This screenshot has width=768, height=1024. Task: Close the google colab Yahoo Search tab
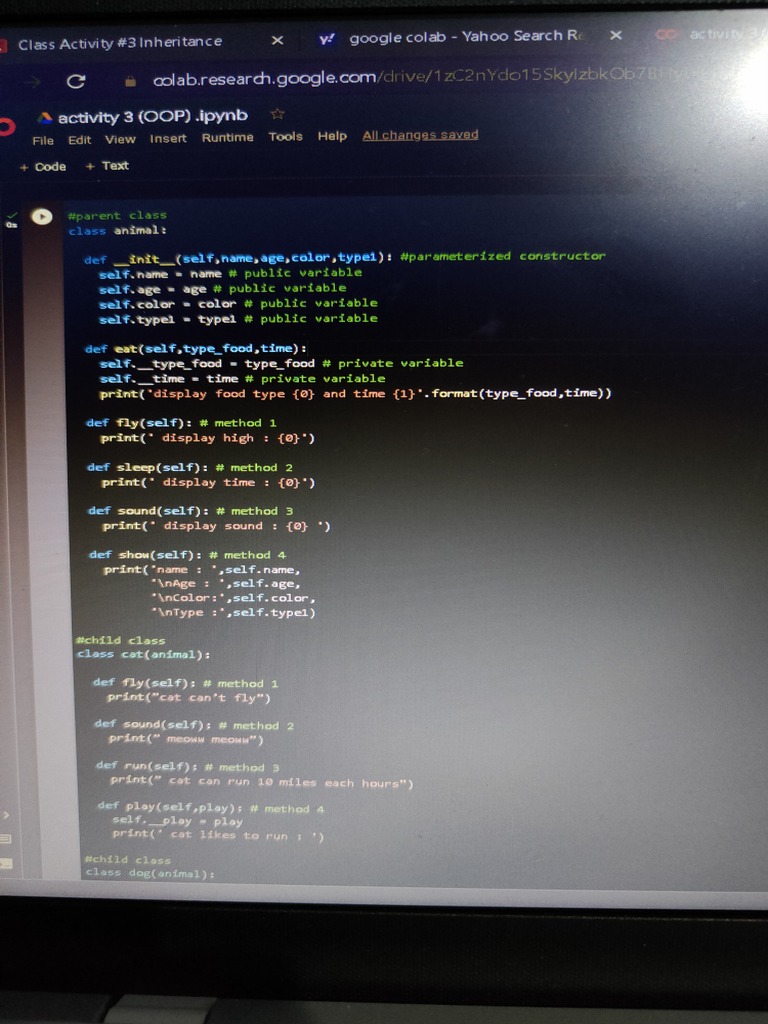615,35
